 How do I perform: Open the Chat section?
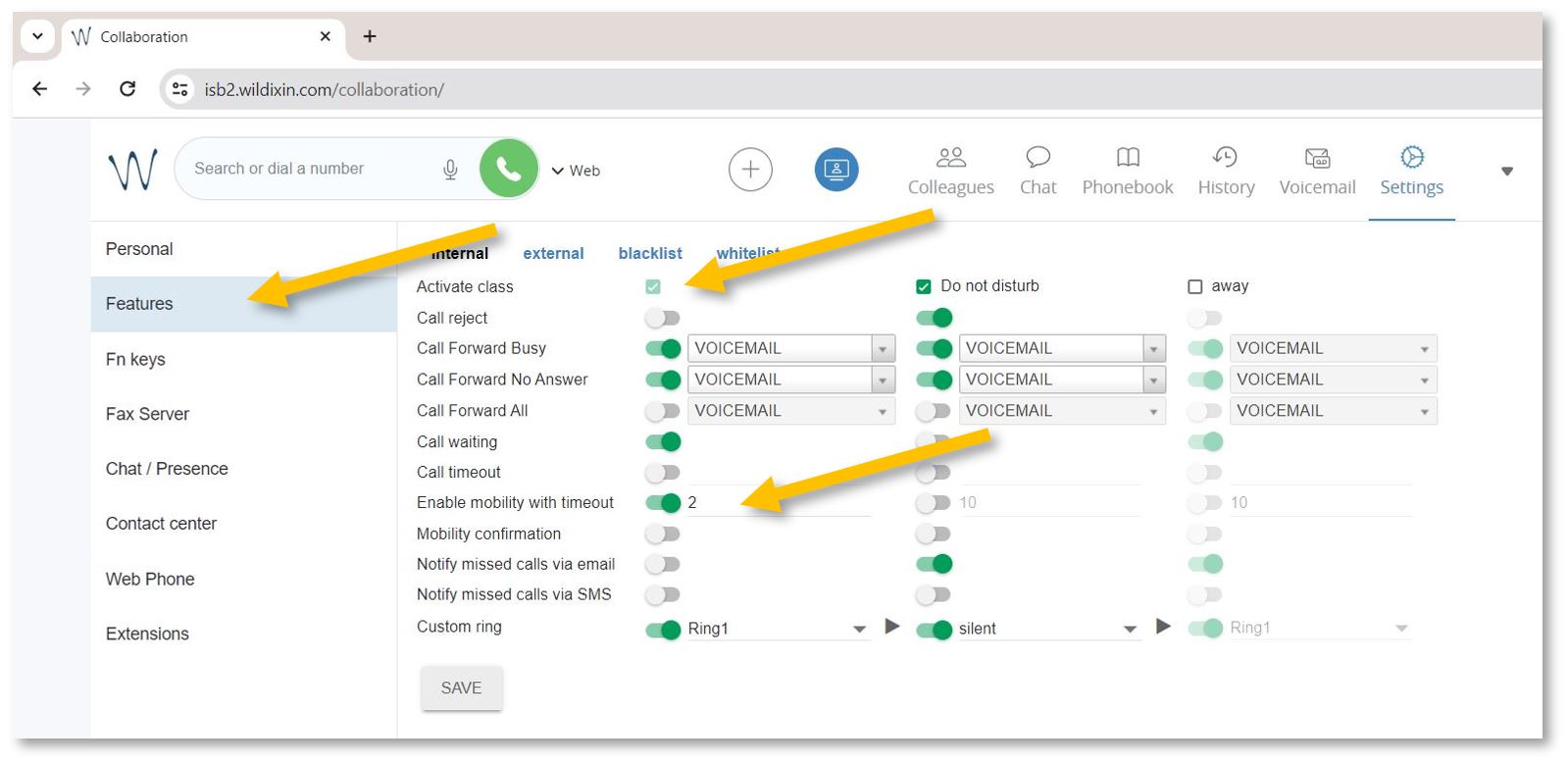click(1037, 171)
